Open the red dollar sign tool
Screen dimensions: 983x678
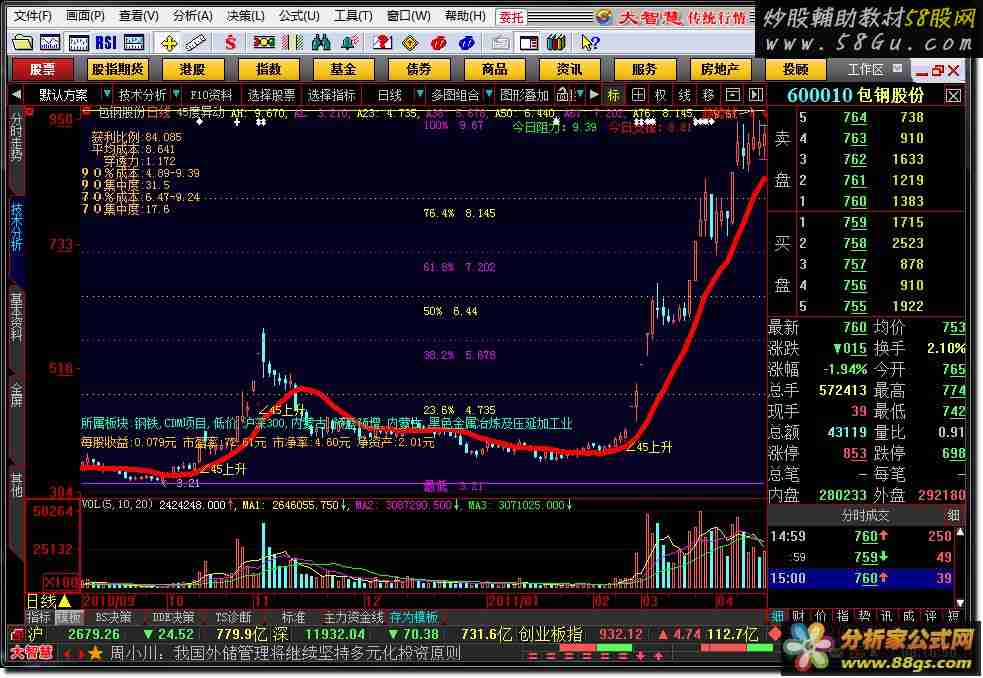pos(232,42)
